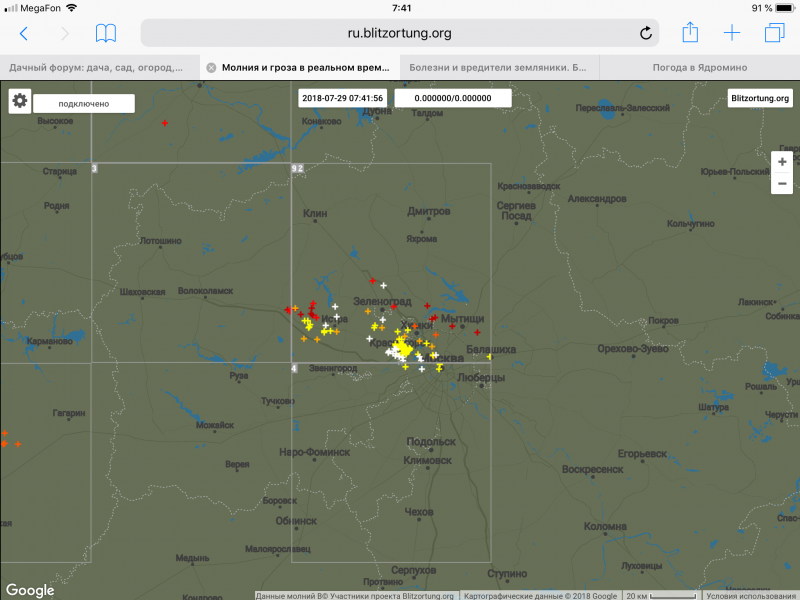Open the bookmarks book icon
Image resolution: width=800 pixels, height=600 pixels.
(106, 33)
